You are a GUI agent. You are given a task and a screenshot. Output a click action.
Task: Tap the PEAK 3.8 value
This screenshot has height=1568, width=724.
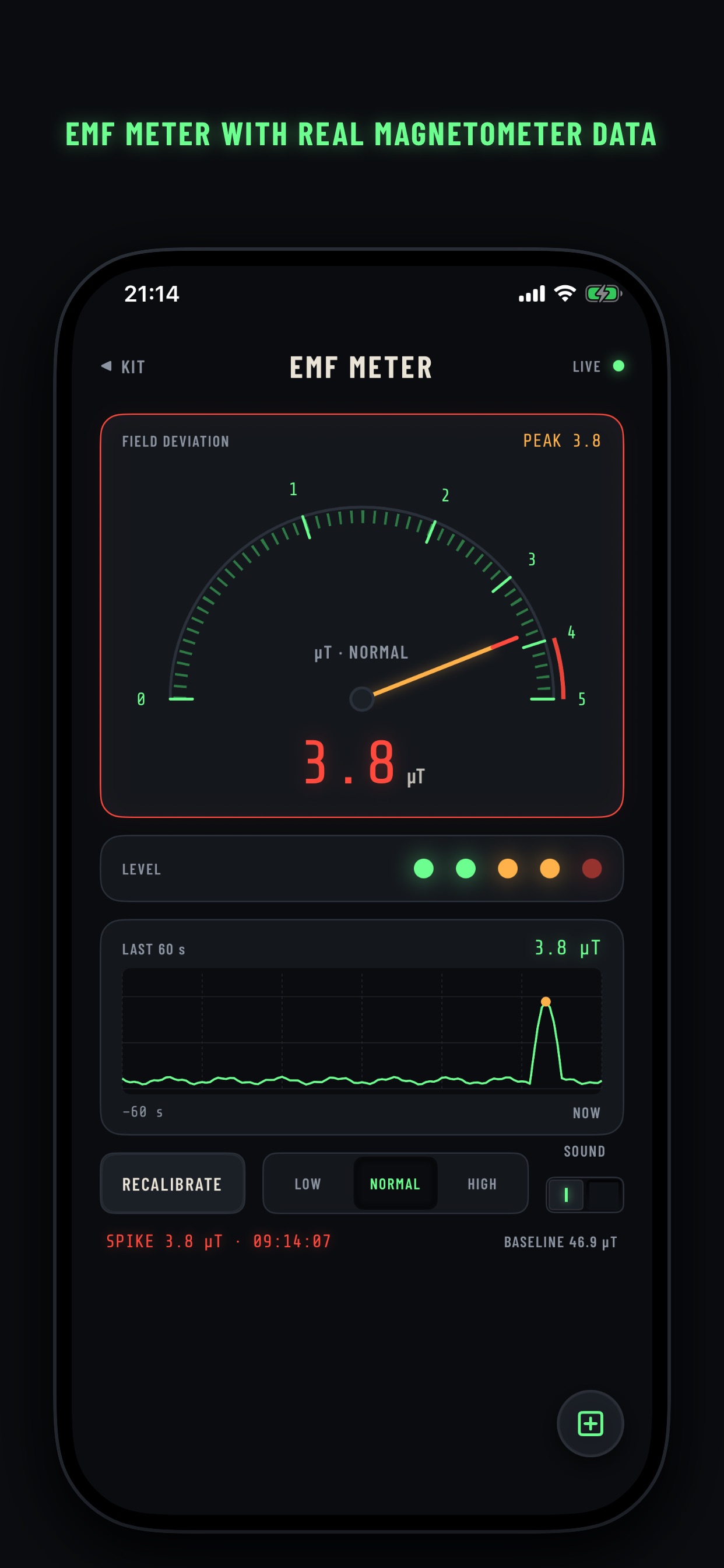[562, 440]
